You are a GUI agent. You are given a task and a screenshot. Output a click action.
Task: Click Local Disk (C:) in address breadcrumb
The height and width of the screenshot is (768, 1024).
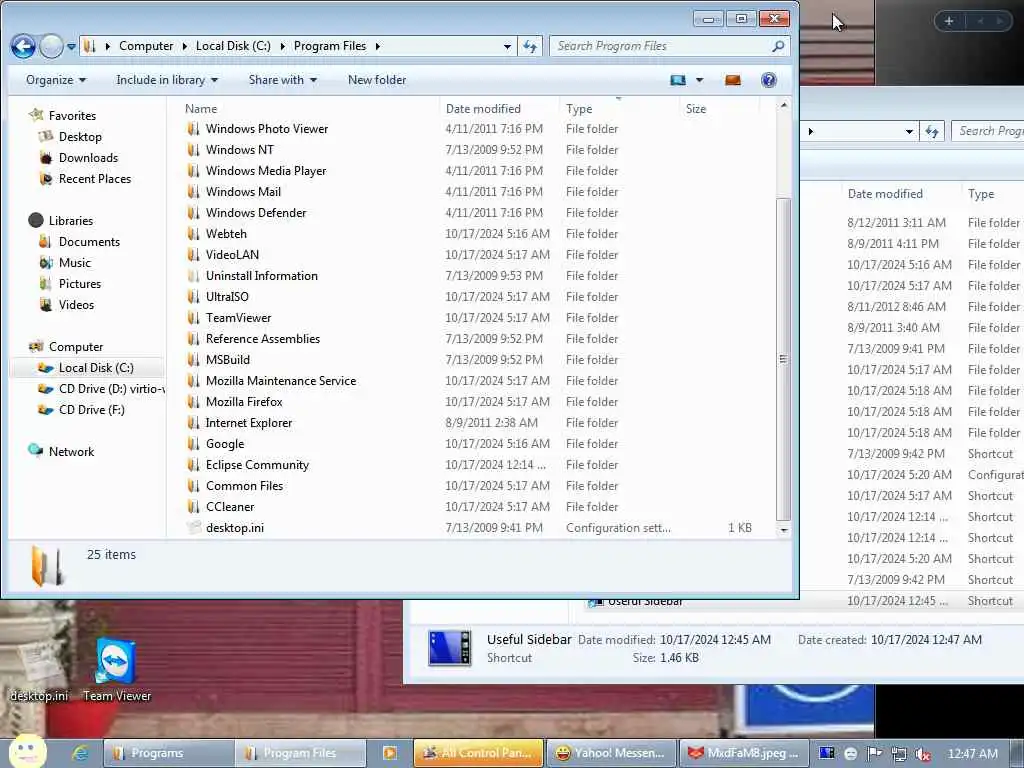[x=233, y=46]
